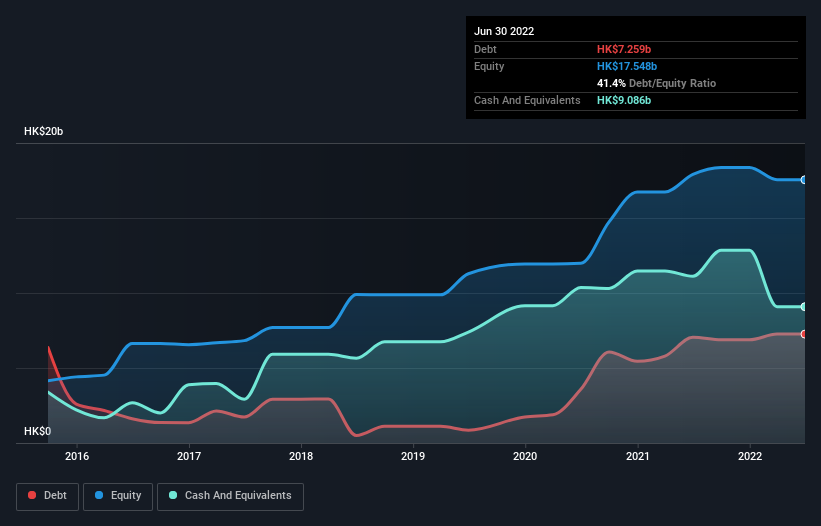Click the red Debt endpoint marker
Image resolution: width=821 pixels, height=526 pixels.
pos(804,334)
